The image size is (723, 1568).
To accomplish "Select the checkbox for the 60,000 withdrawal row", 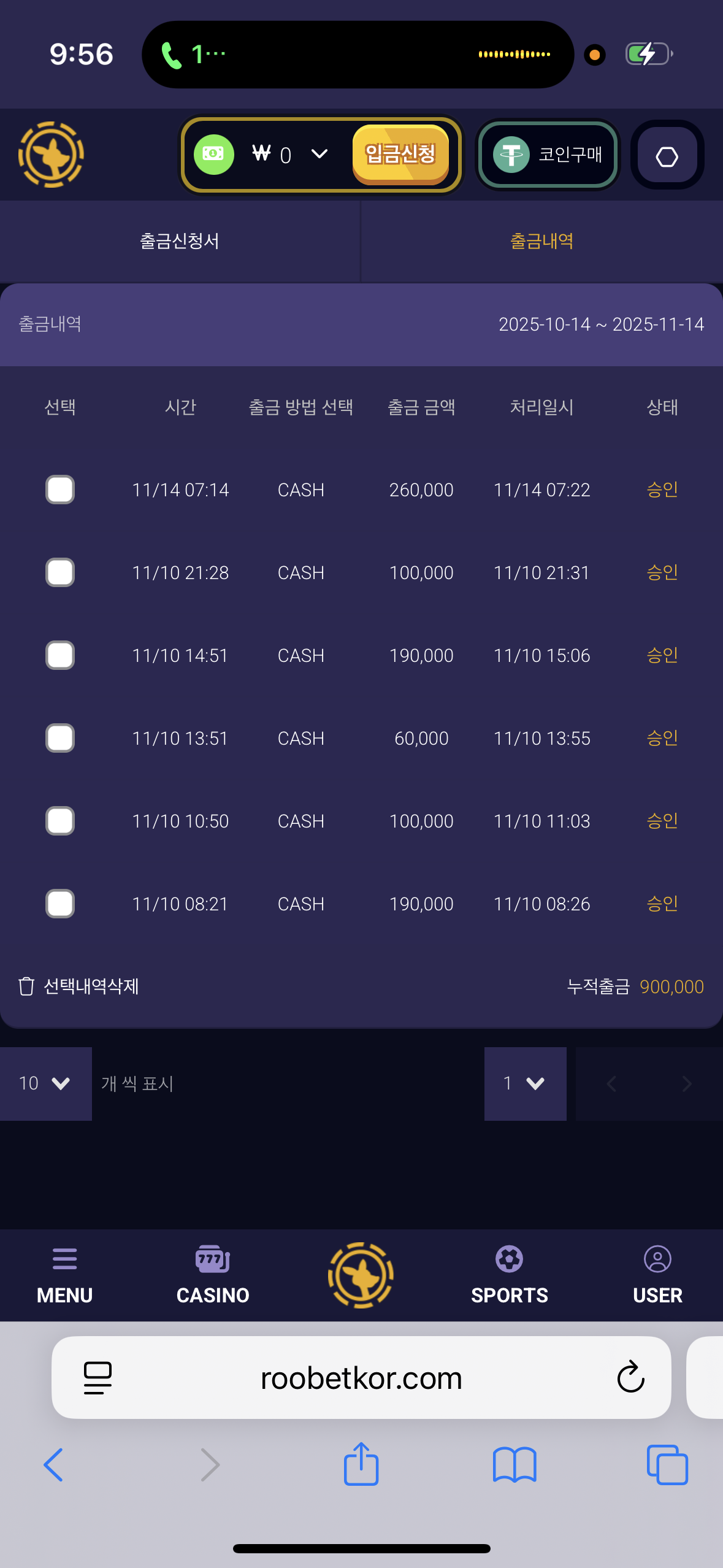I will (59, 738).
